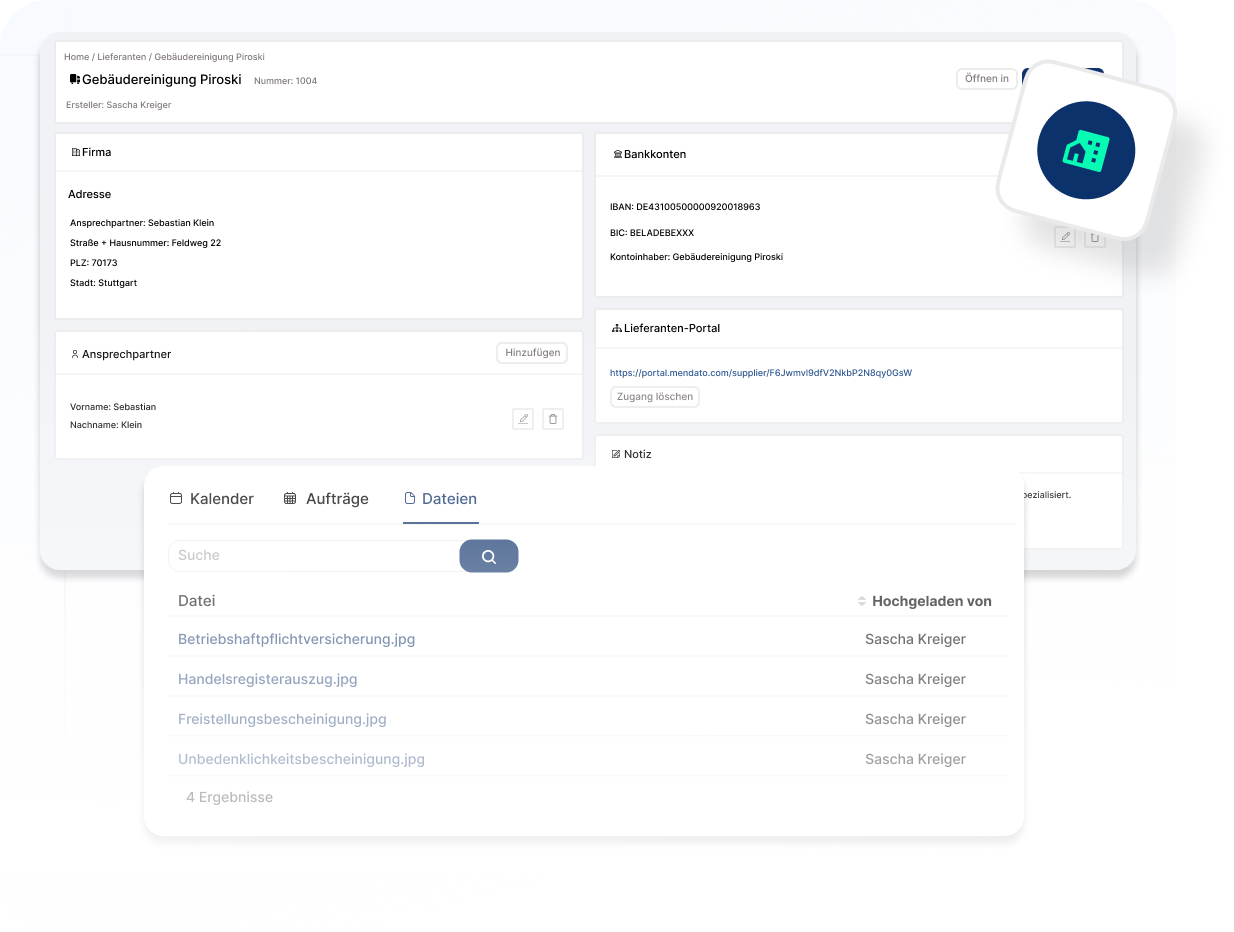The height and width of the screenshot is (932, 1234).
Task: Edit the Sebastian Klein contact pencil icon
Action: pyautogui.click(x=523, y=419)
